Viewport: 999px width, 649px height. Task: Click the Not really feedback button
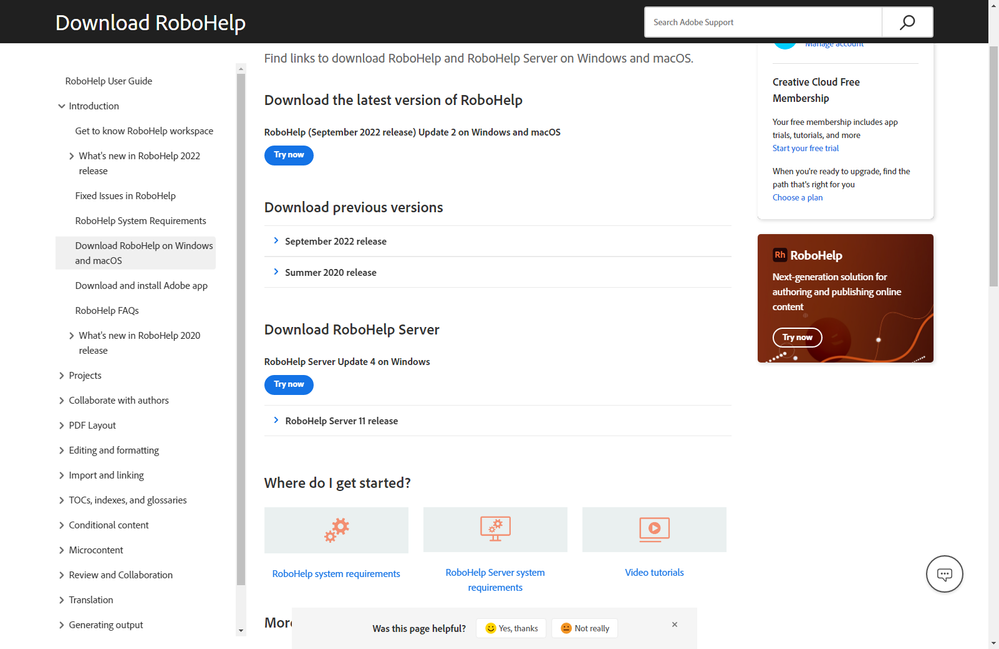click(585, 628)
